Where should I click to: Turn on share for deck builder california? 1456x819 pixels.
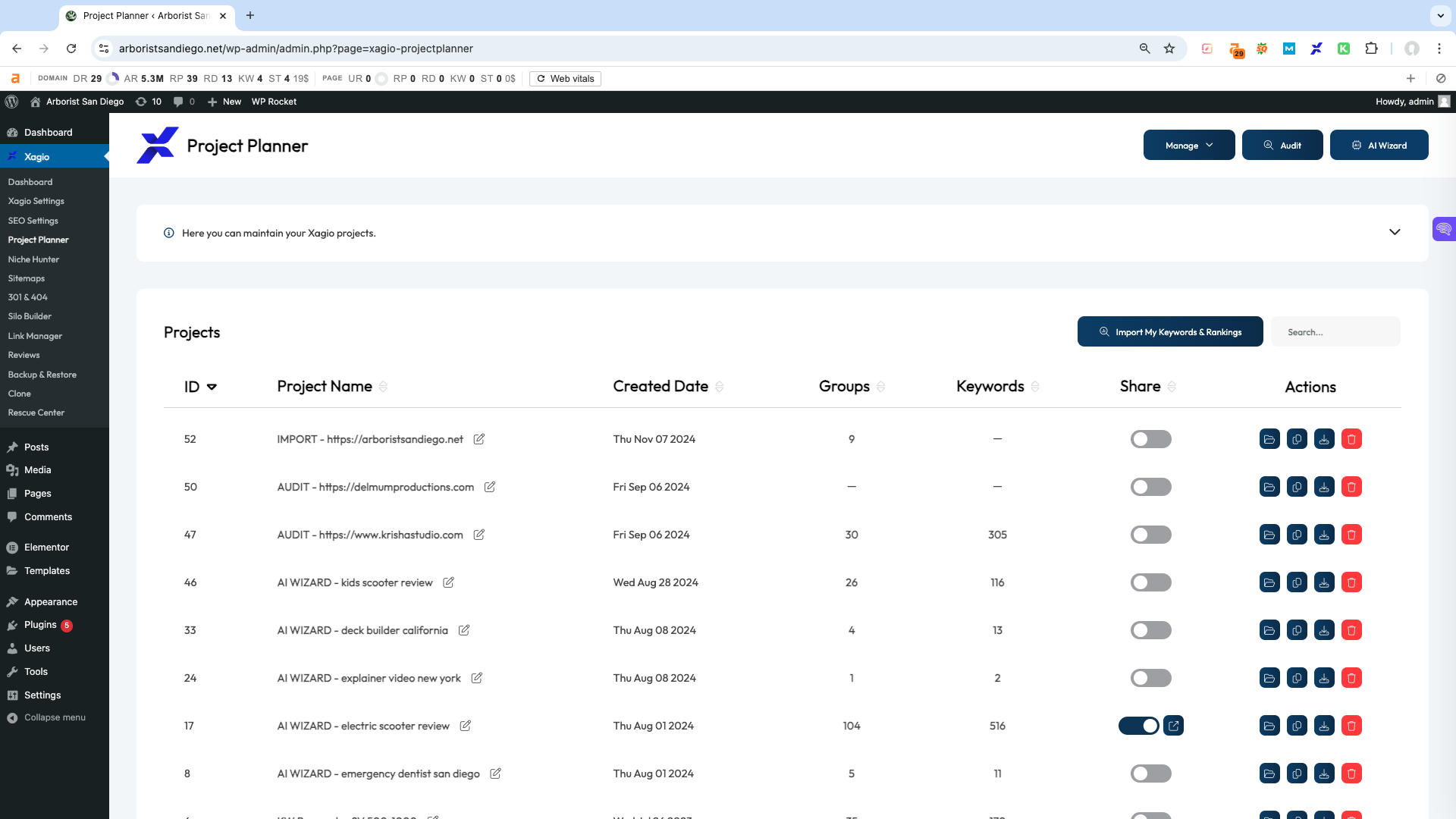pyautogui.click(x=1150, y=630)
